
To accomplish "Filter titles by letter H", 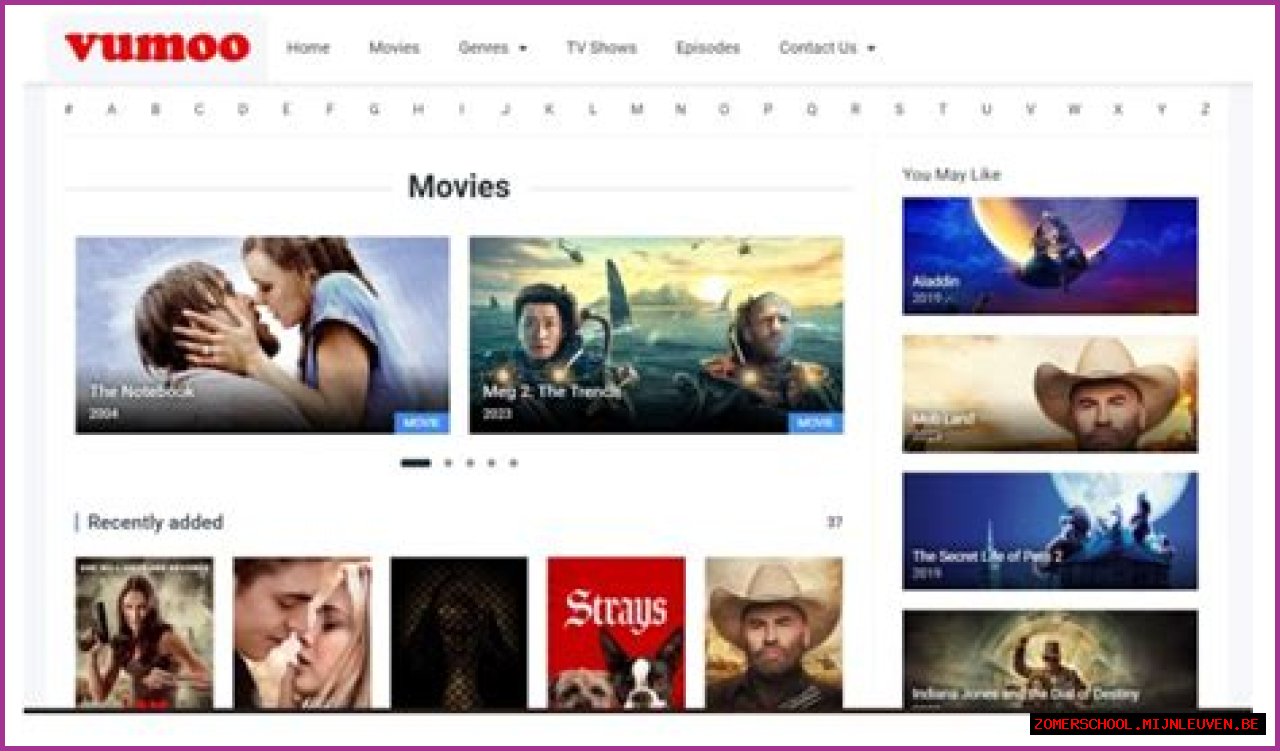I will 418,109.
